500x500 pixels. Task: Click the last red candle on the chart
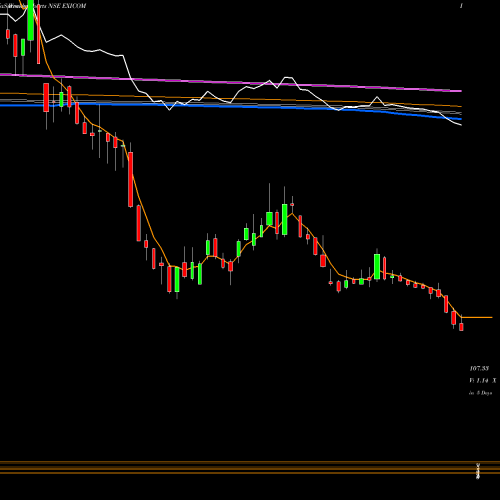pyautogui.click(x=461, y=327)
